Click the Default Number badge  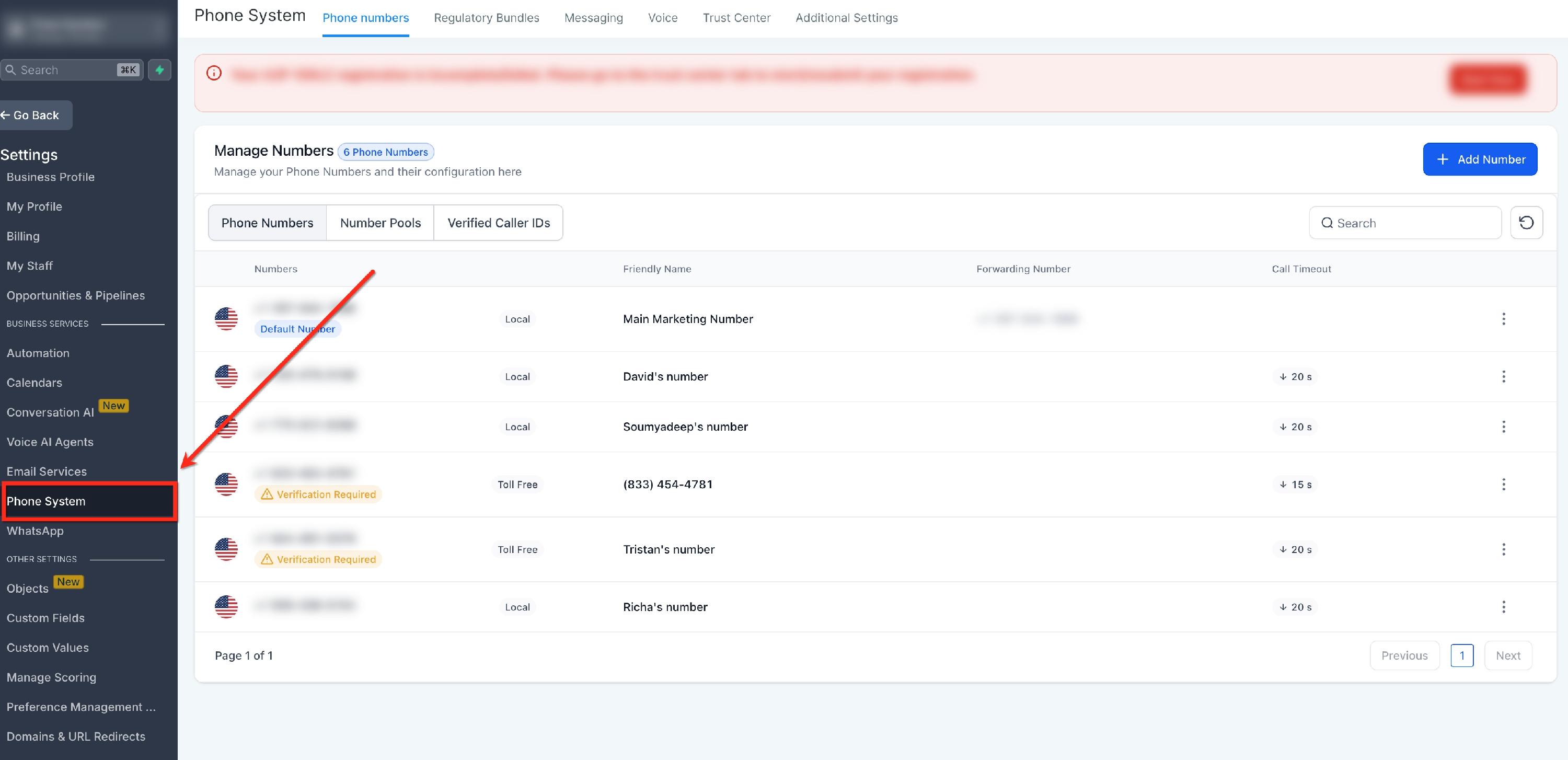click(x=297, y=329)
